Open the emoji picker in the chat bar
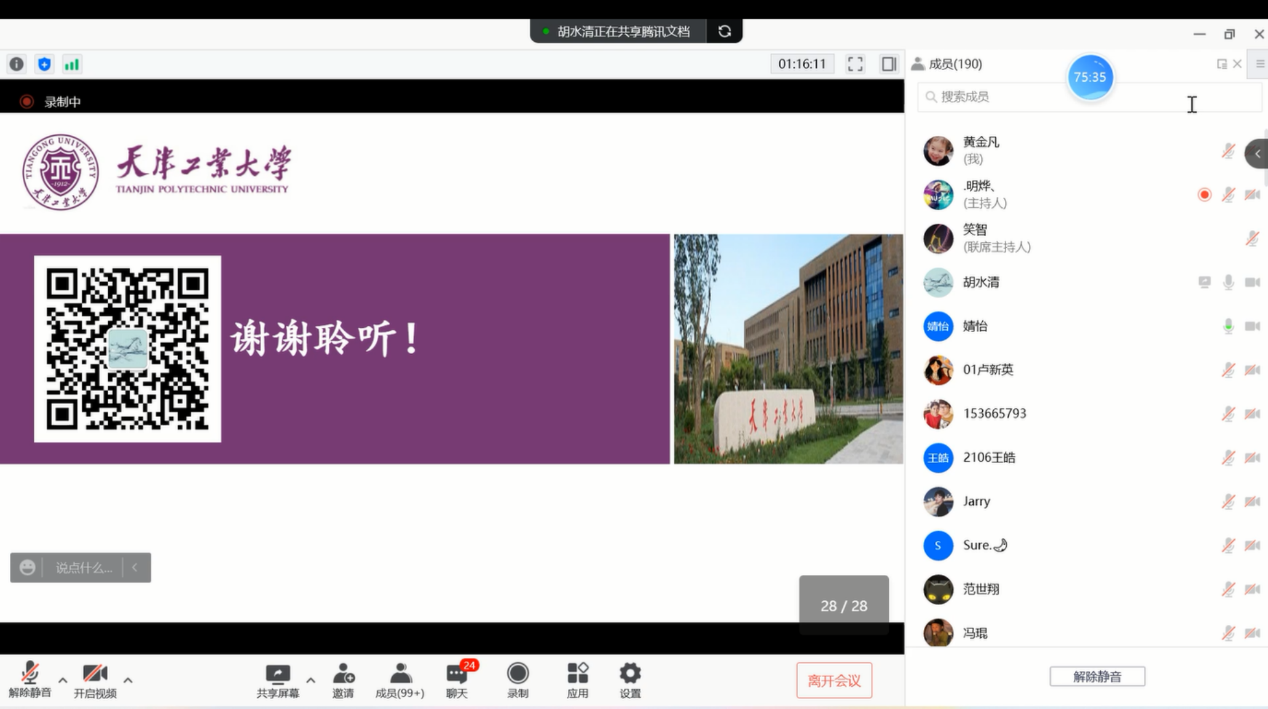This screenshot has height=709, width=1268. (x=28, y=568)
